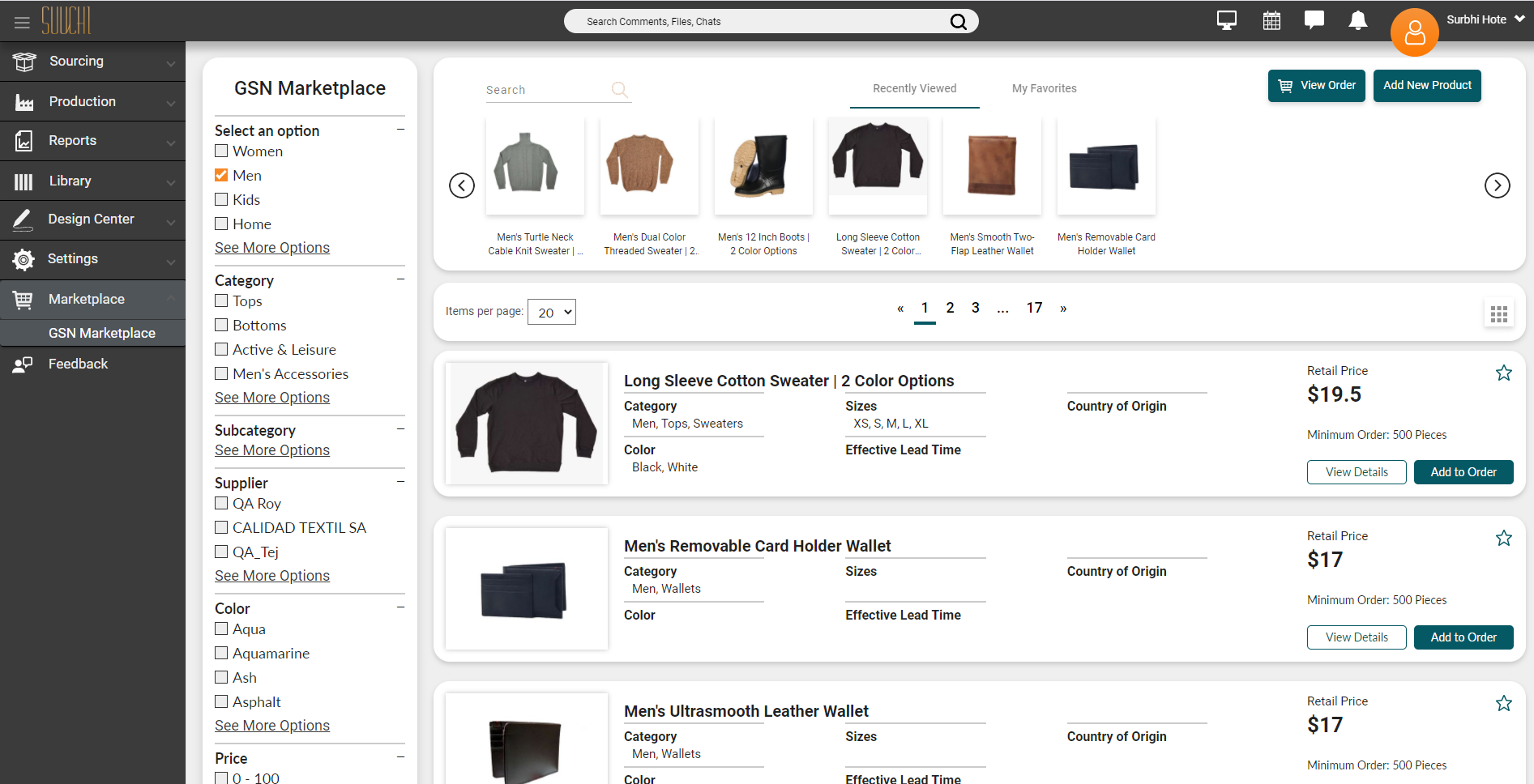Expand the Sourcing sidebar menu chevron

(170, 62)
